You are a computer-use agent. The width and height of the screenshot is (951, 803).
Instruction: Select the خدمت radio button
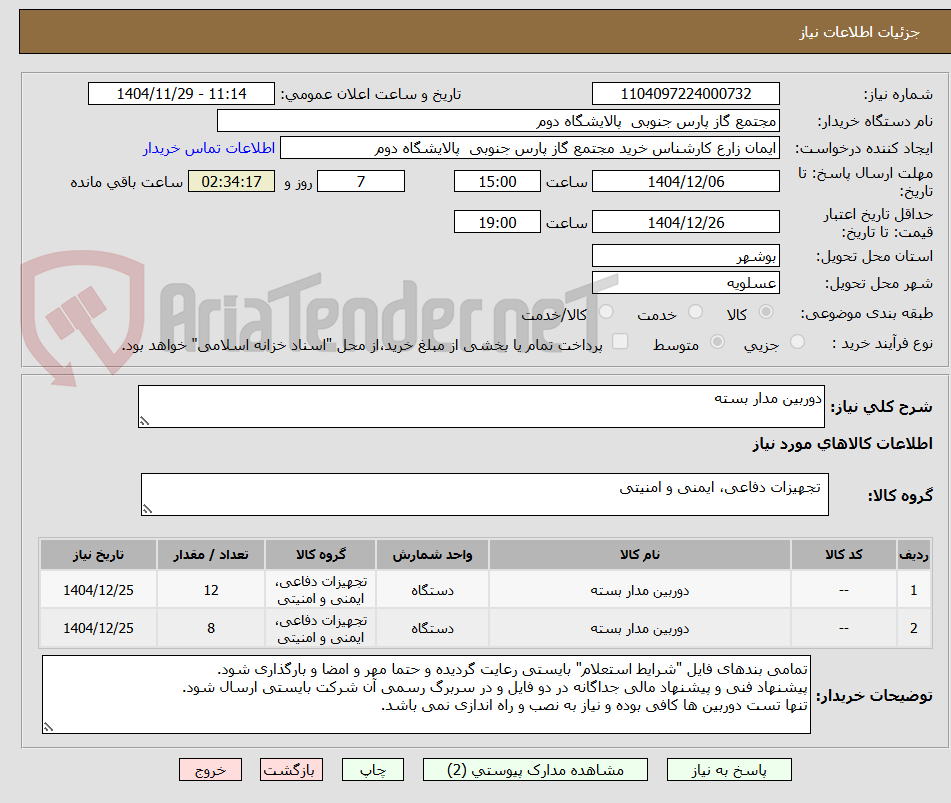[695, 312]
